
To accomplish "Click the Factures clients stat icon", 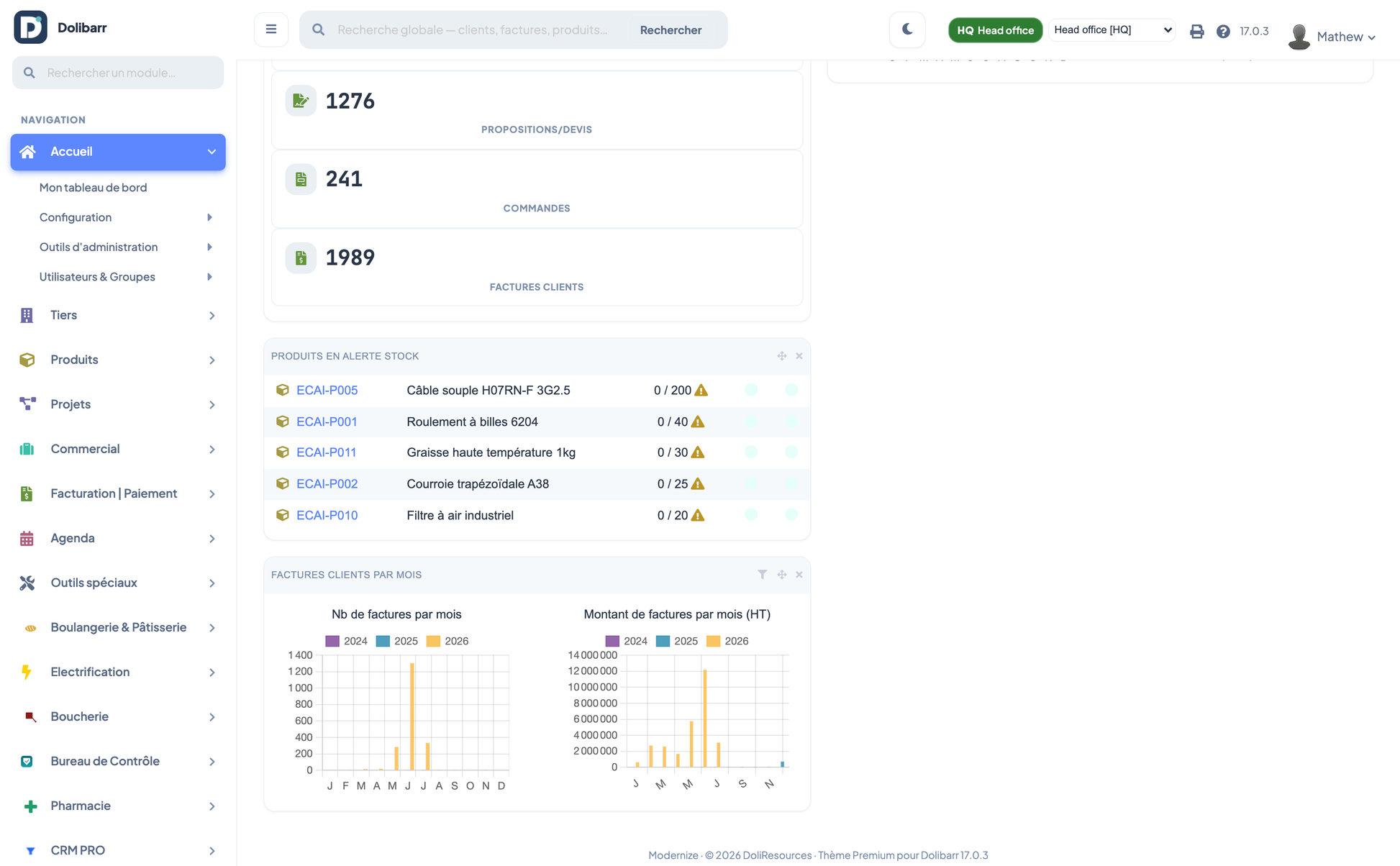I will pyautogui.click(x=301, y=257).
